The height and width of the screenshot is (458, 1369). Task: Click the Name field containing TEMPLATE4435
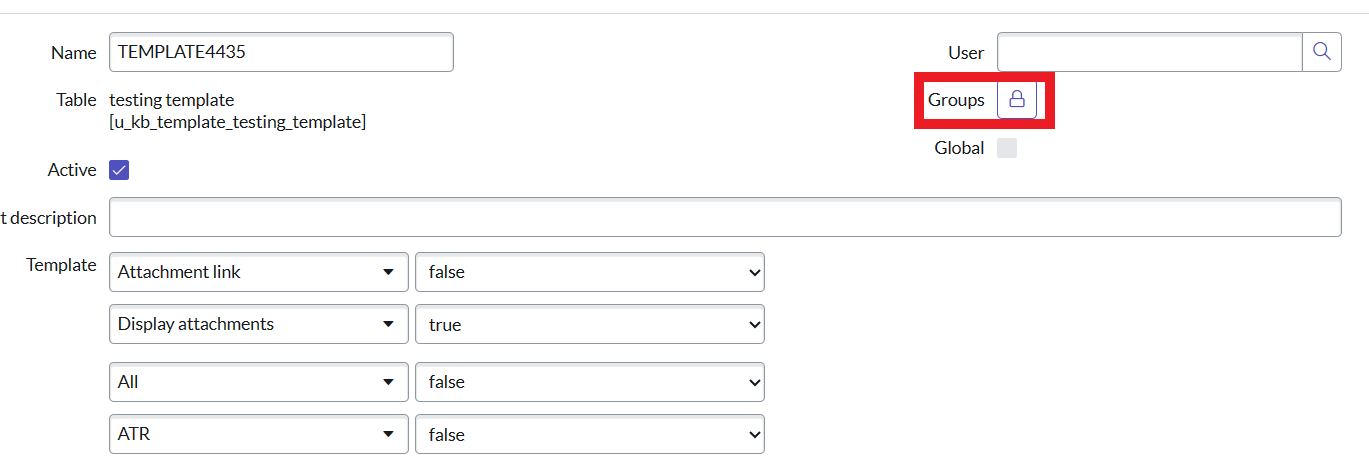[280, 52]
